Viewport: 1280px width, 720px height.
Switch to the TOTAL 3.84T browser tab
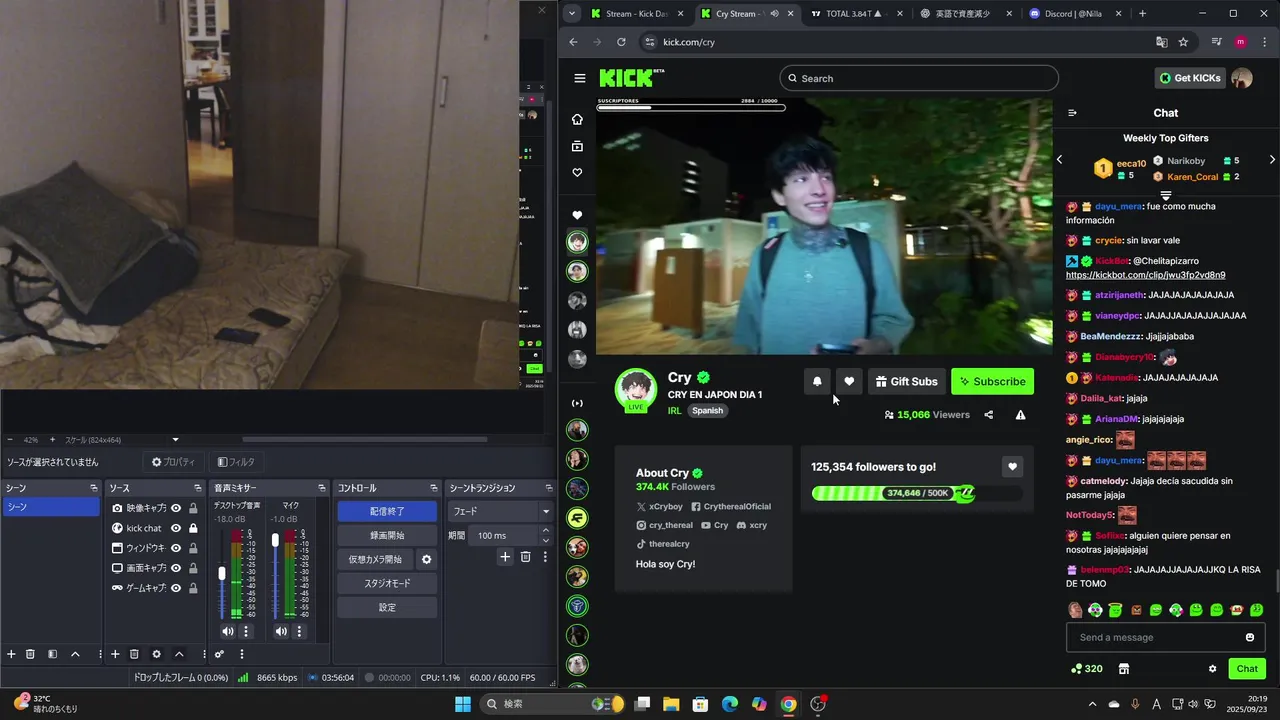pos(856,14)
